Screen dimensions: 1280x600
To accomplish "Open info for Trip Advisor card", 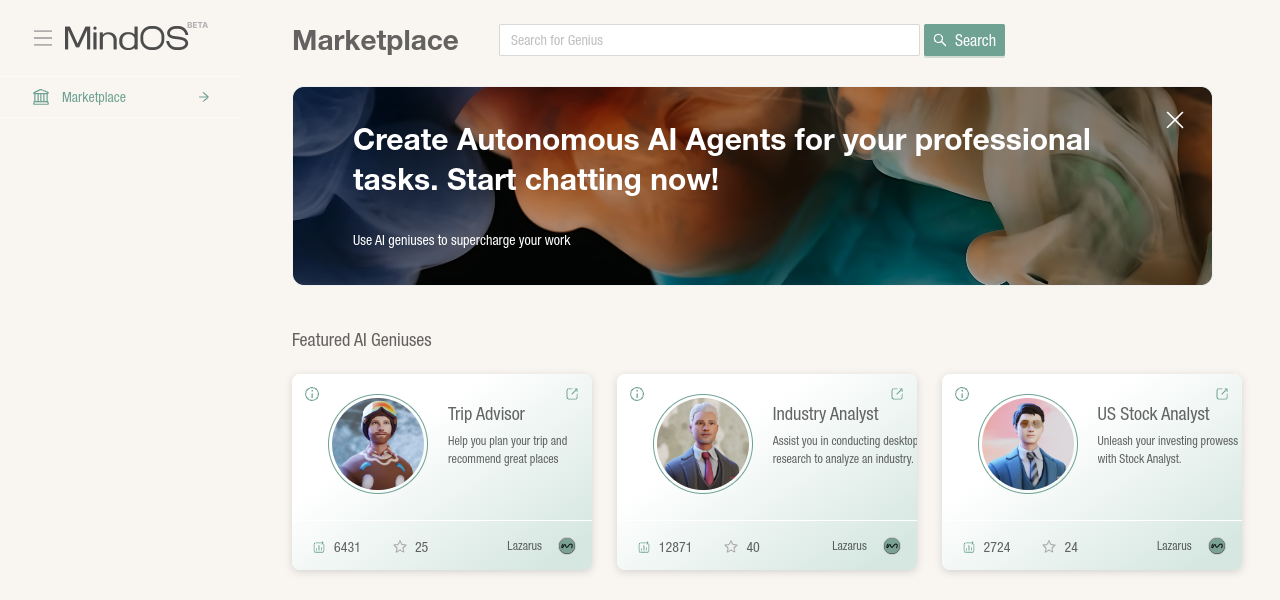I will [312, 394].
